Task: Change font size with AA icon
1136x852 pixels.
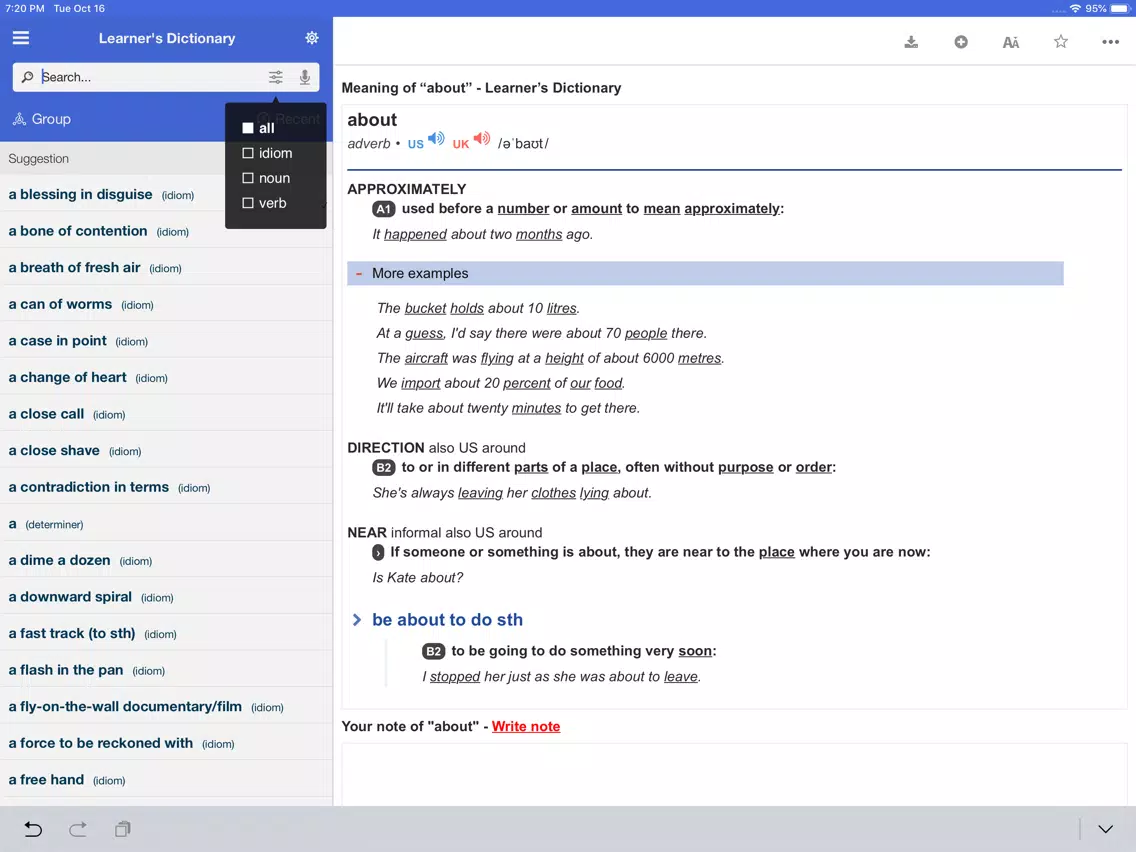Action: tap(1011, 42)
